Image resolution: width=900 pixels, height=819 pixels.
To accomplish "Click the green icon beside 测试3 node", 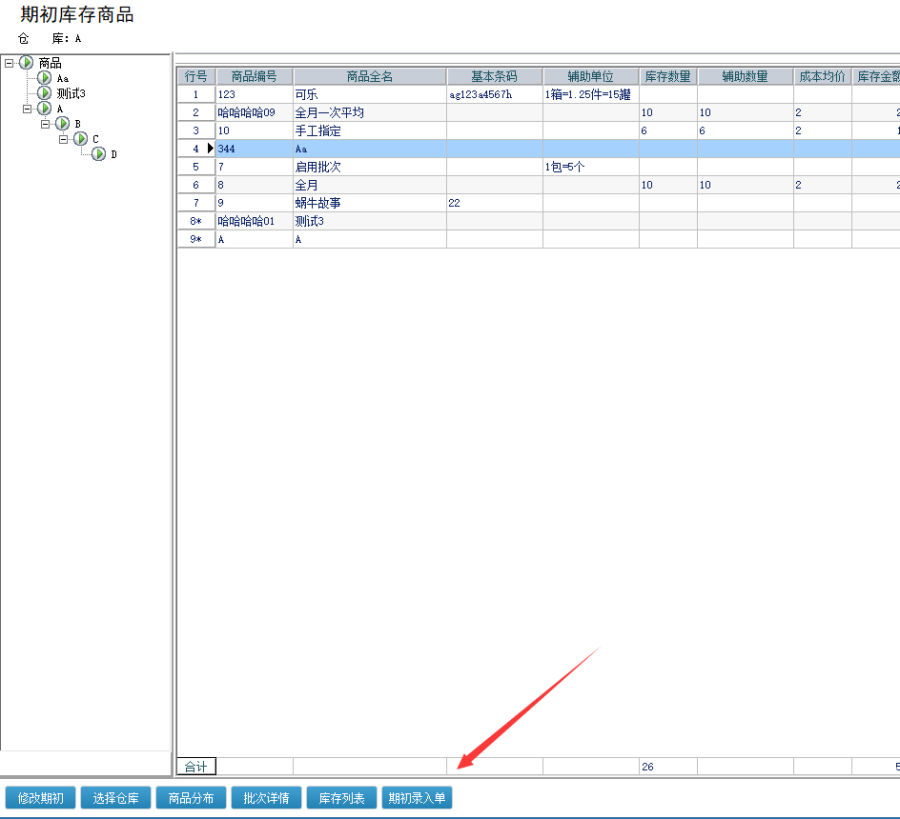I will point(44,93).
